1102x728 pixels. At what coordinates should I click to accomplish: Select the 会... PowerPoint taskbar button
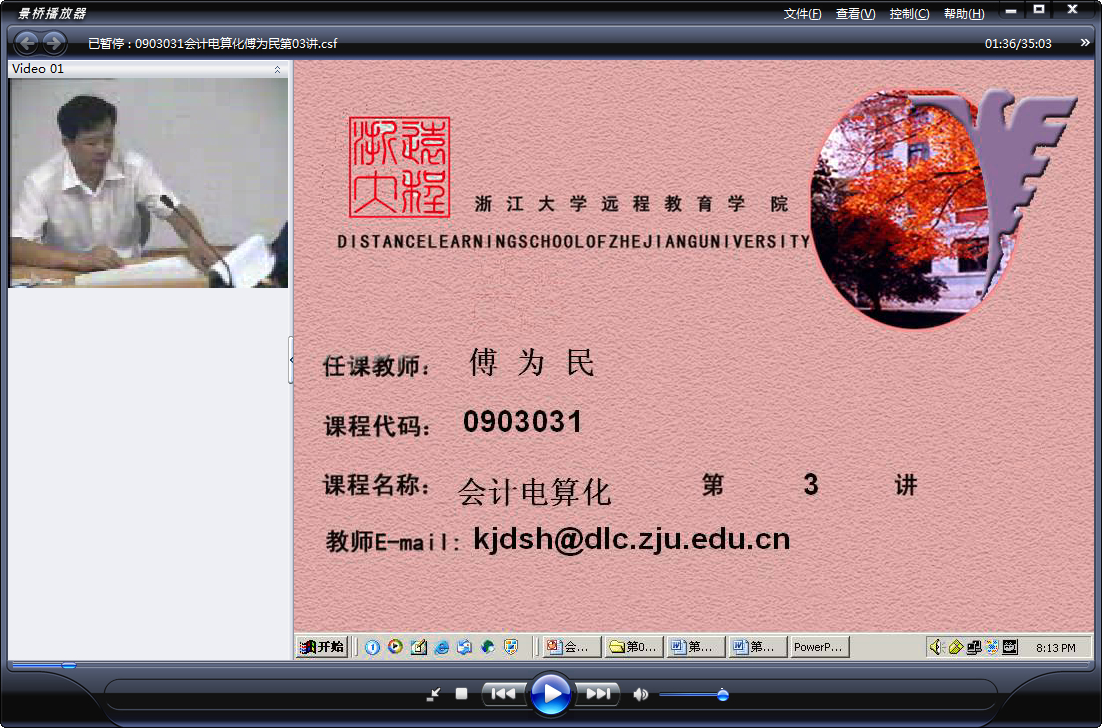click(x=572, y=646)
